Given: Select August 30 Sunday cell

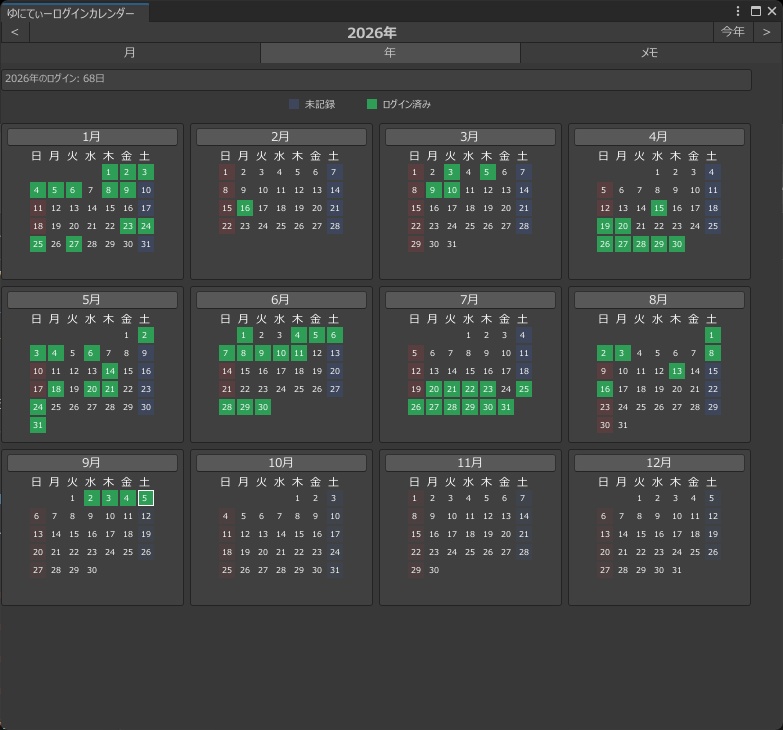Looking at the screenshot, I should (x=605, y=425).
